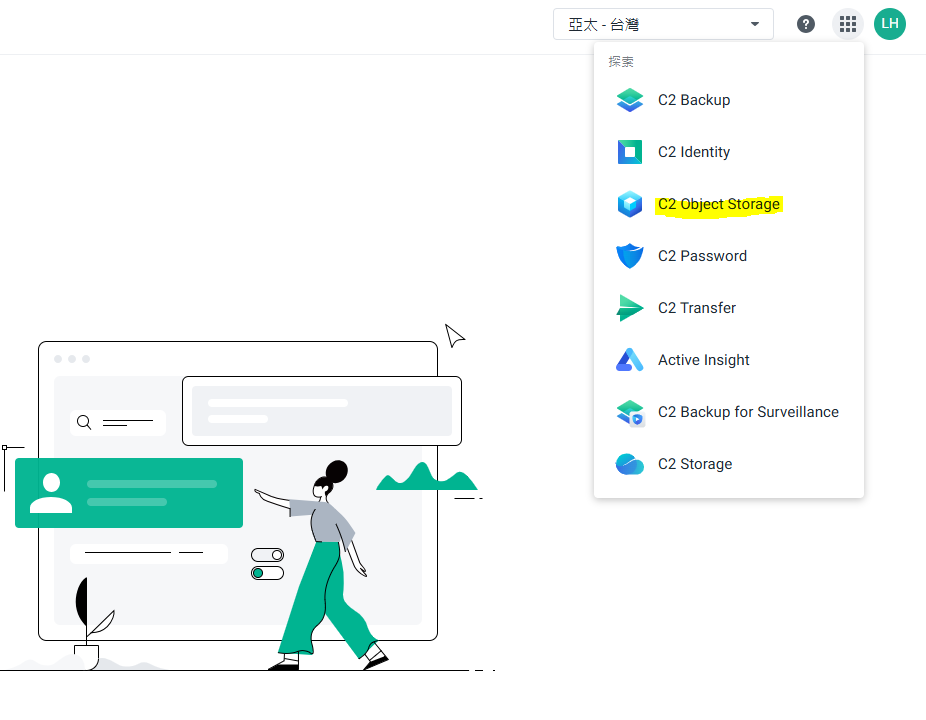This screenshot has width=926, height=720.
Task: Click the illustrated green toggle switch
Action: 268,573
